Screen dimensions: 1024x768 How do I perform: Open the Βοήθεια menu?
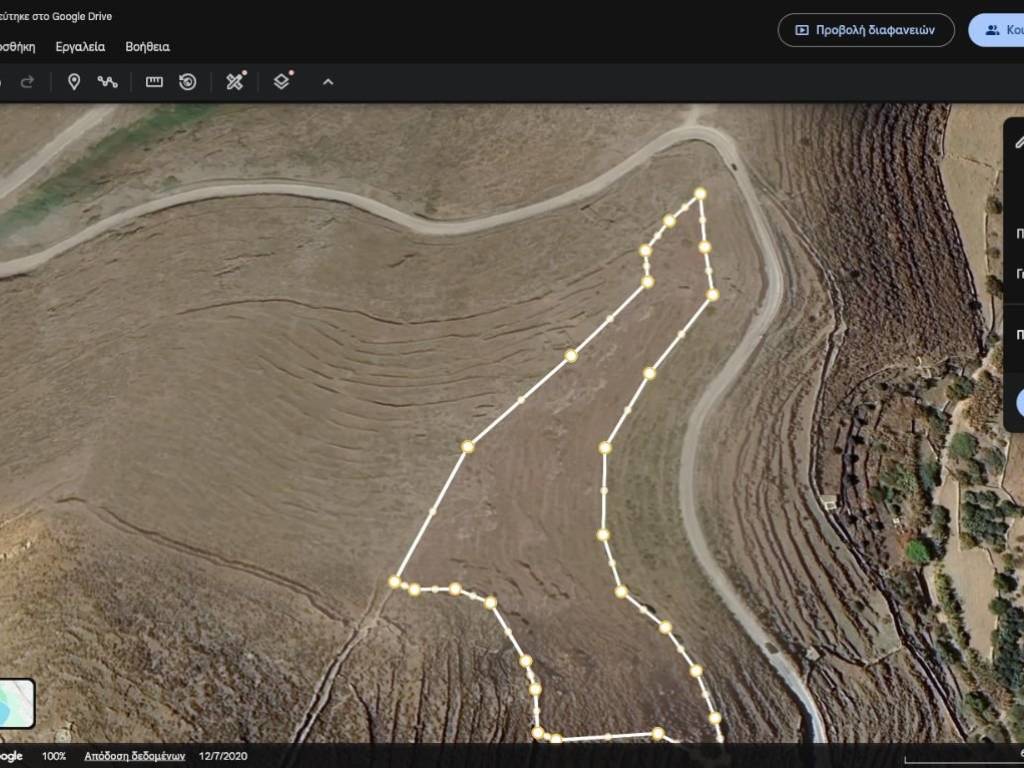pyautogui.click(x=147, y=47)
